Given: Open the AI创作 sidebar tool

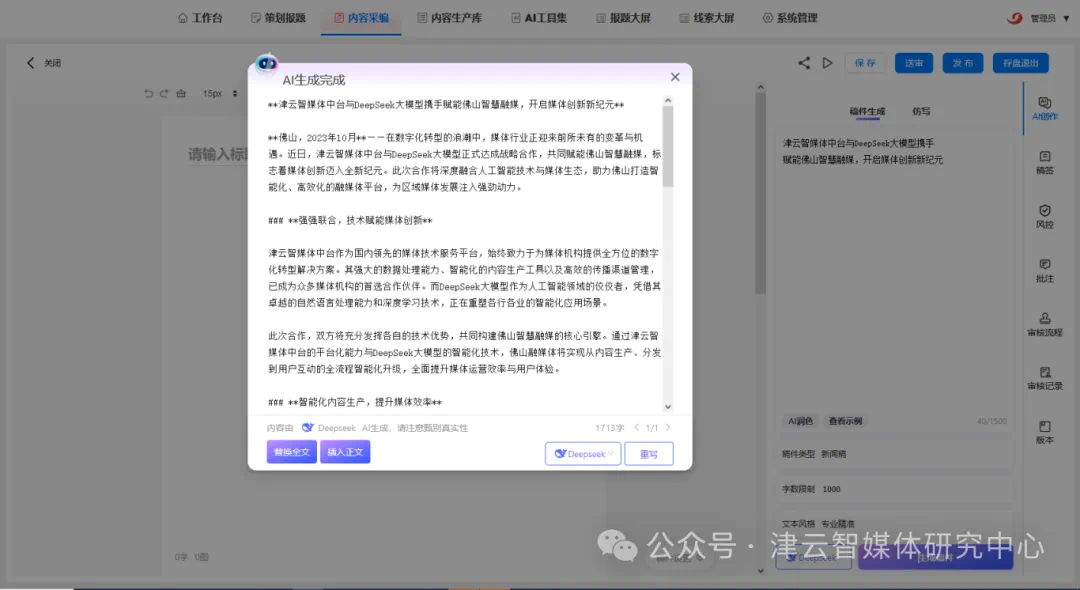Looking at the screenshot, I should 1045,109.
